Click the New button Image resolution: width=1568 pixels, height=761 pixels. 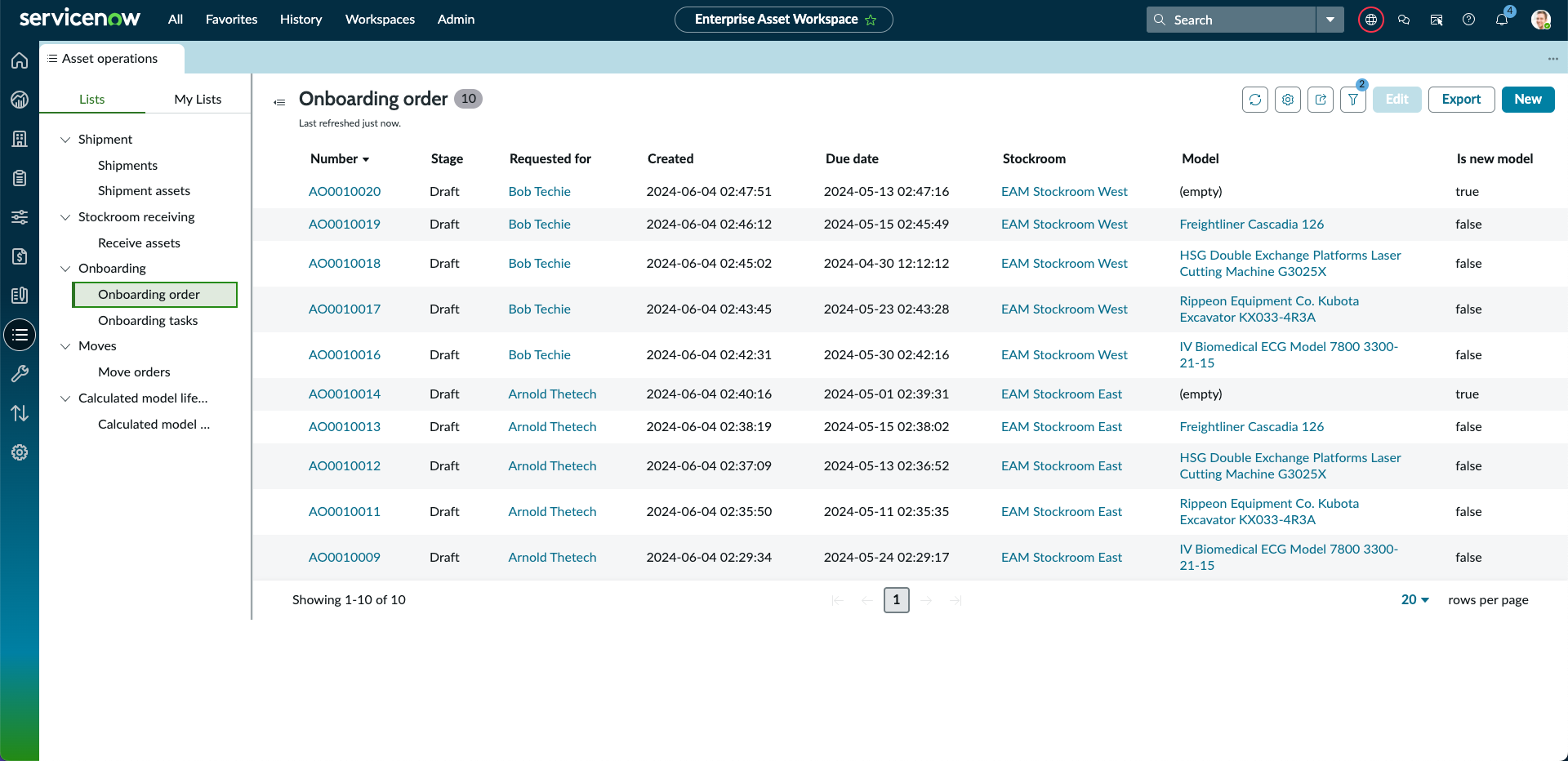click(x=1528, y=100)
